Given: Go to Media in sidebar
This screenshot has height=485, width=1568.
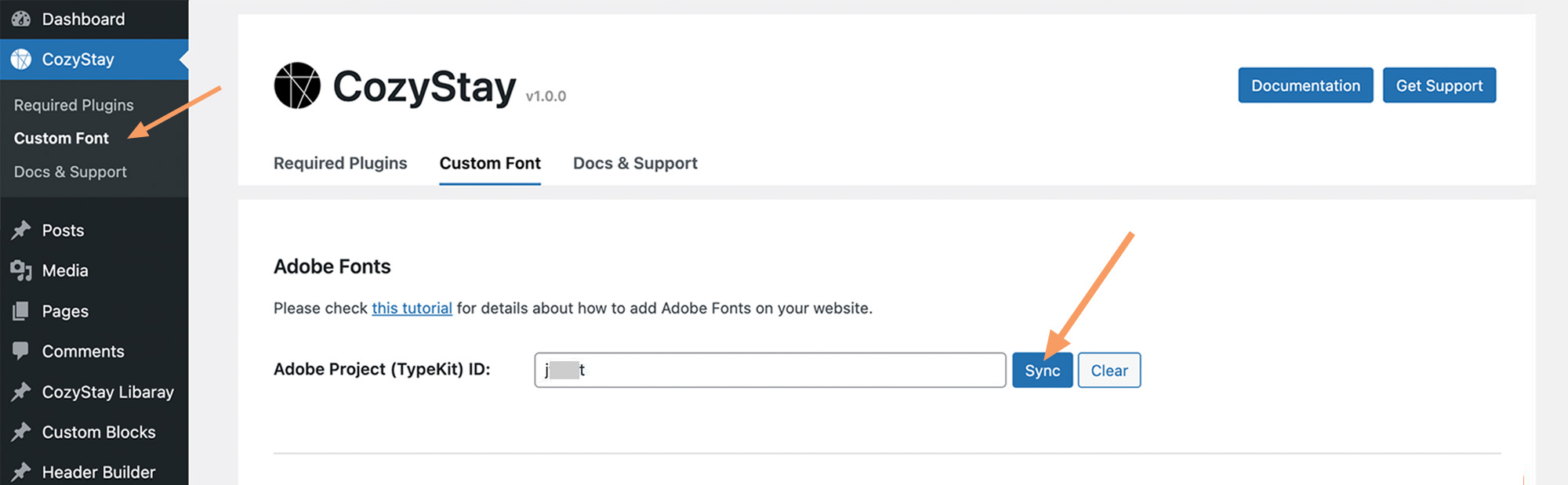Looking at the screenshot, I should coord(94,271).
